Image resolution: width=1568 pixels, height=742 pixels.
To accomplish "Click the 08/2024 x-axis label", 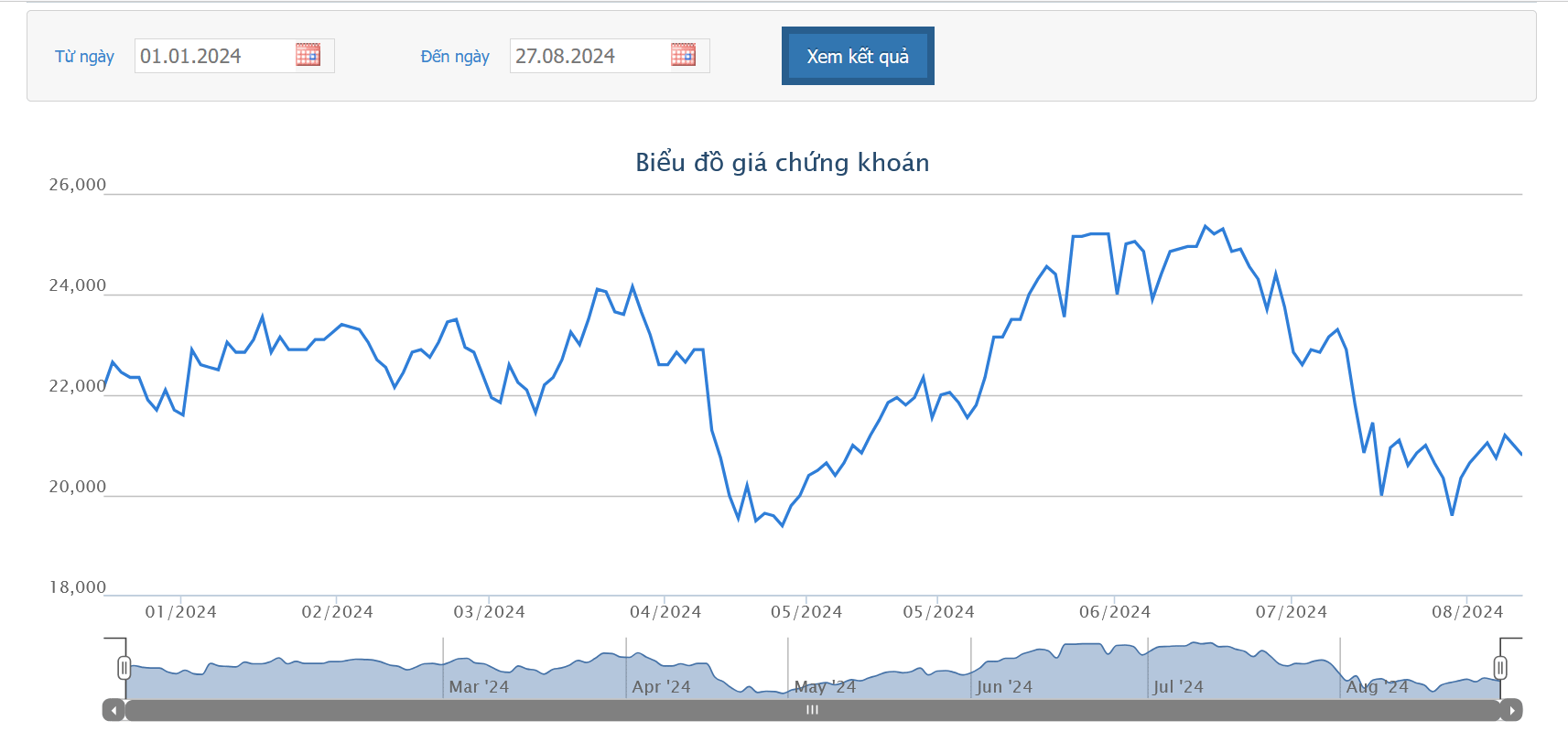I will pos(1468,612).
